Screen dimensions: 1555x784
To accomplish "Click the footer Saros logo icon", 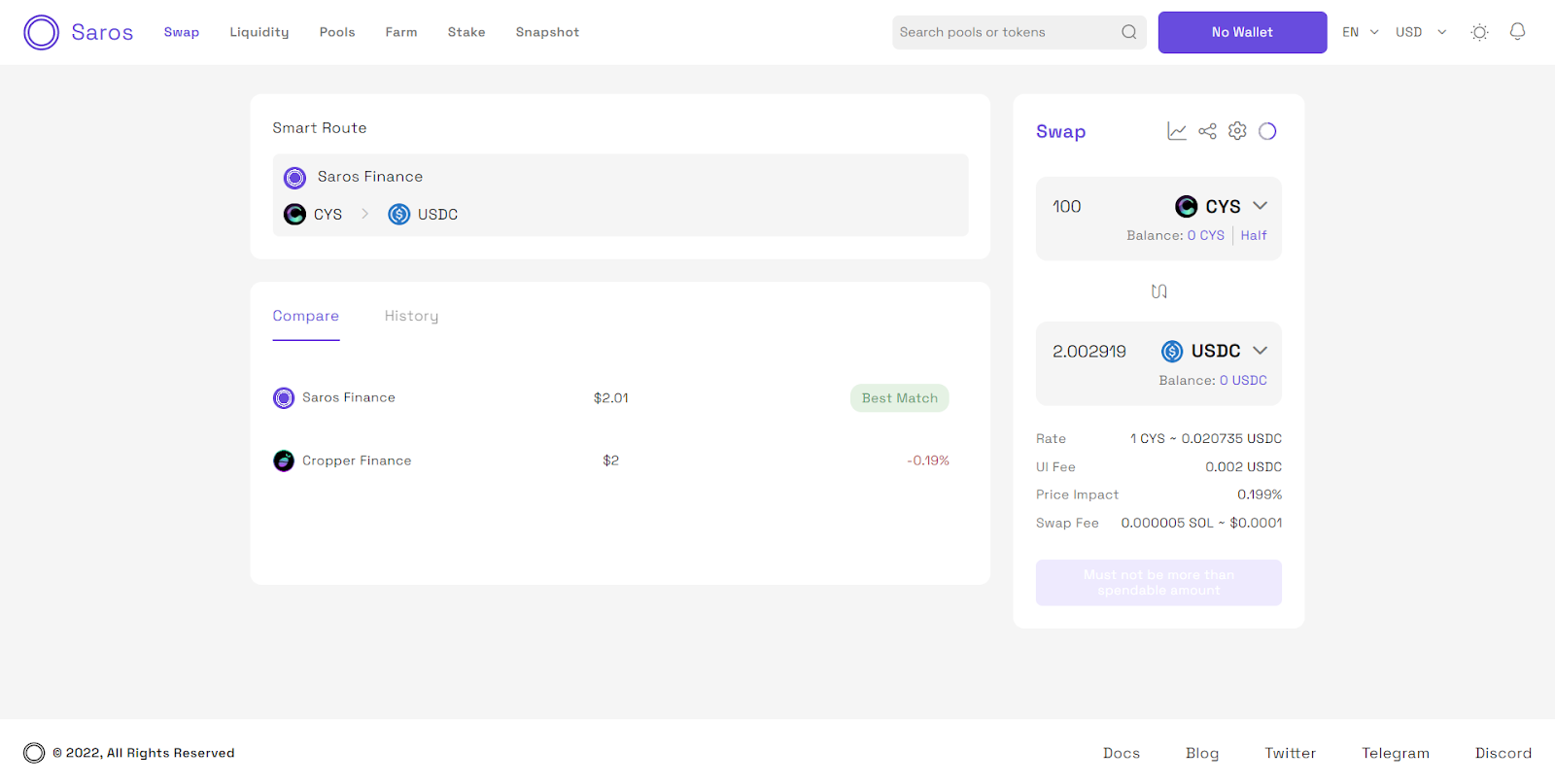I will click(34, 753).
